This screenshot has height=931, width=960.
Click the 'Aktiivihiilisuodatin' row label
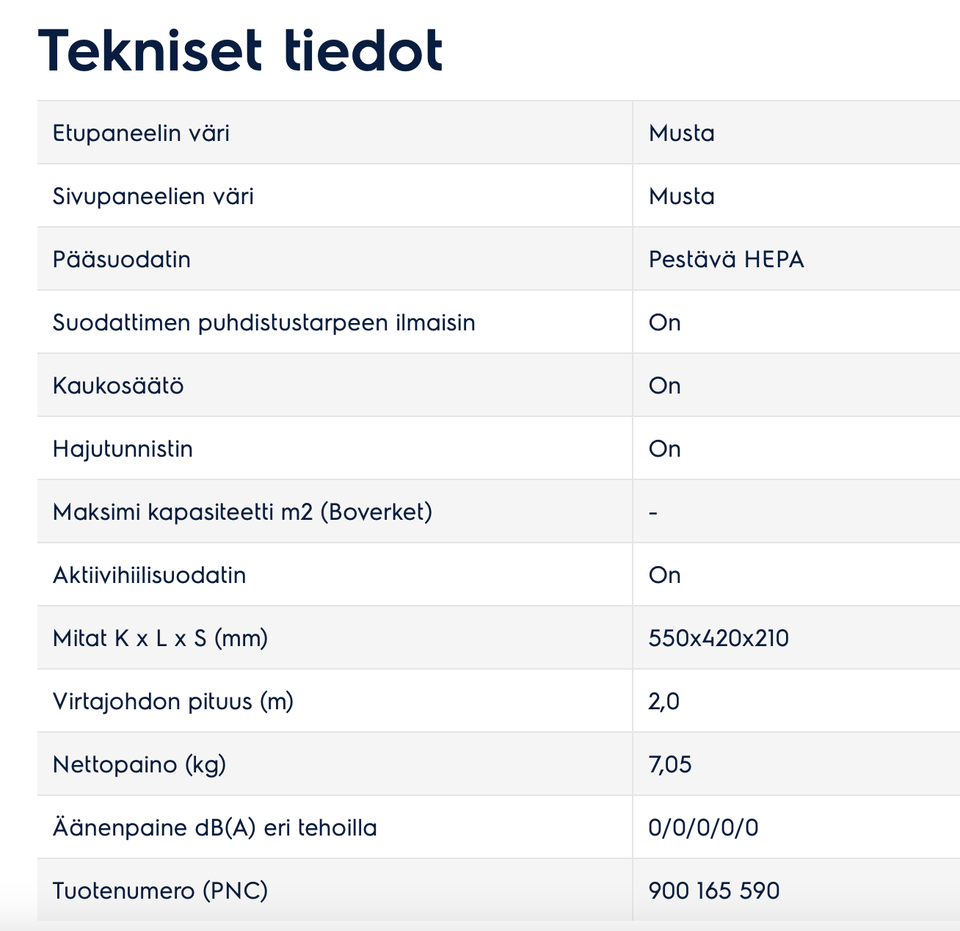coord(149,574)
